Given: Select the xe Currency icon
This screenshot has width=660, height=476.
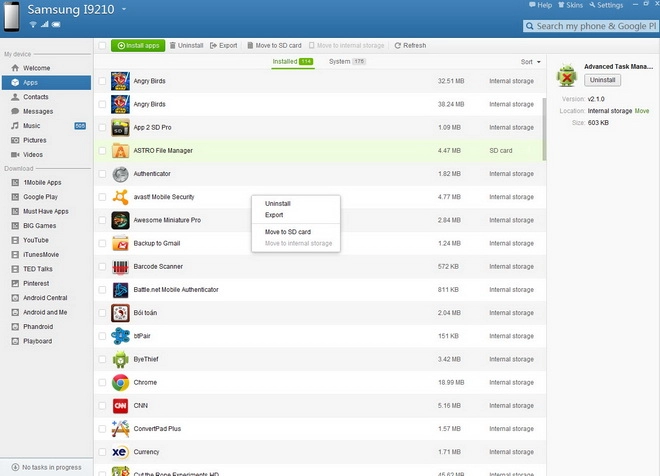Looking at the screenshot, I should (120, 452).
